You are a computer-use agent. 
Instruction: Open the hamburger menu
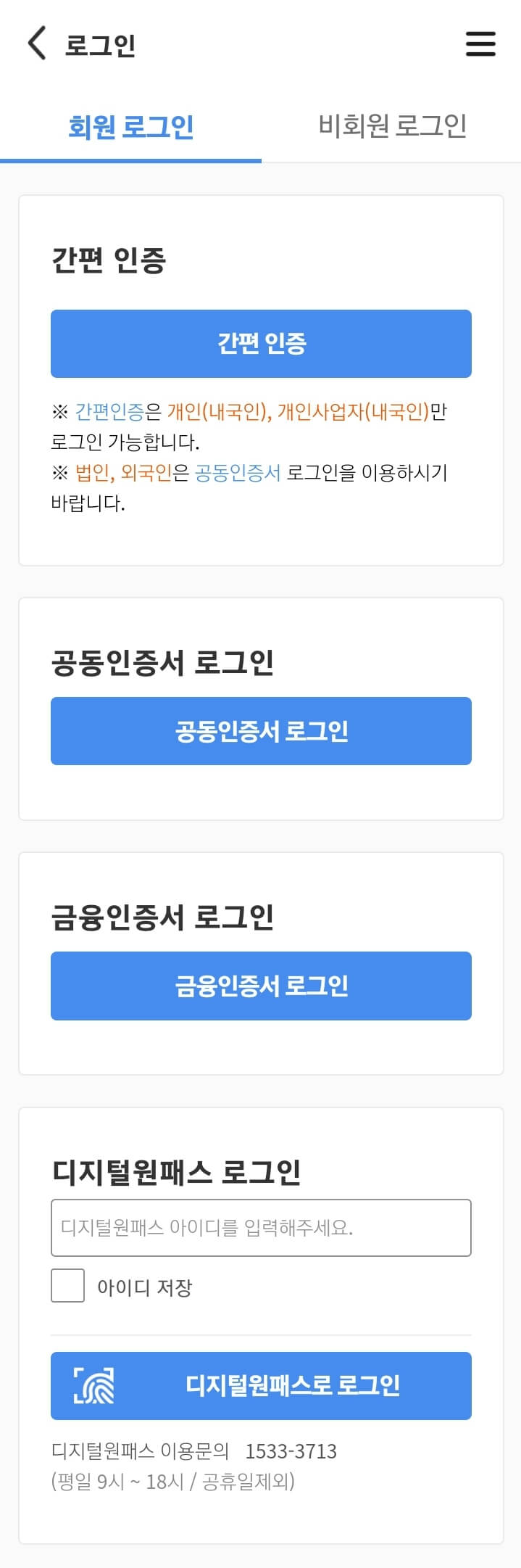(480, 44)
